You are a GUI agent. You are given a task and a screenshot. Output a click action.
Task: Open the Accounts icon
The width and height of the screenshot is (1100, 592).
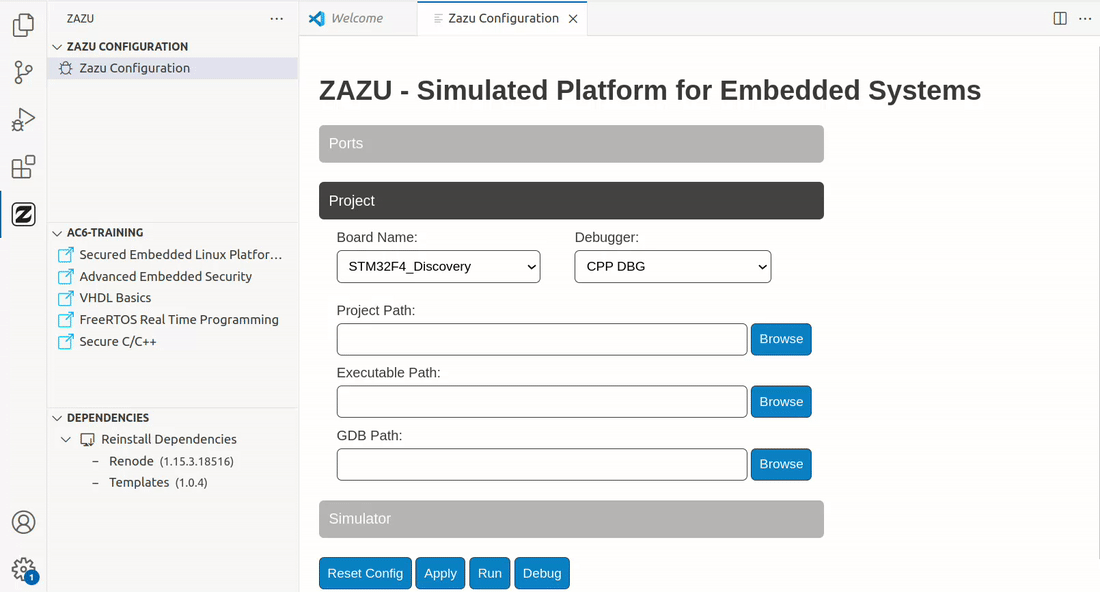23,522
